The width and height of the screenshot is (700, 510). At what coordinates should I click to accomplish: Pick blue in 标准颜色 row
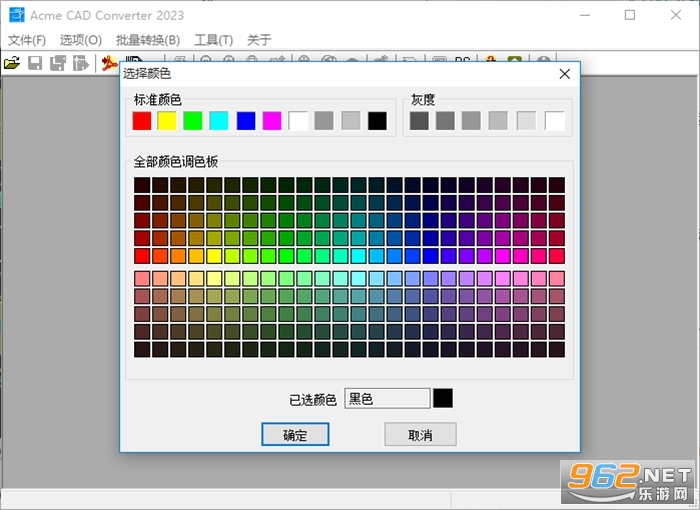point(246,121)
